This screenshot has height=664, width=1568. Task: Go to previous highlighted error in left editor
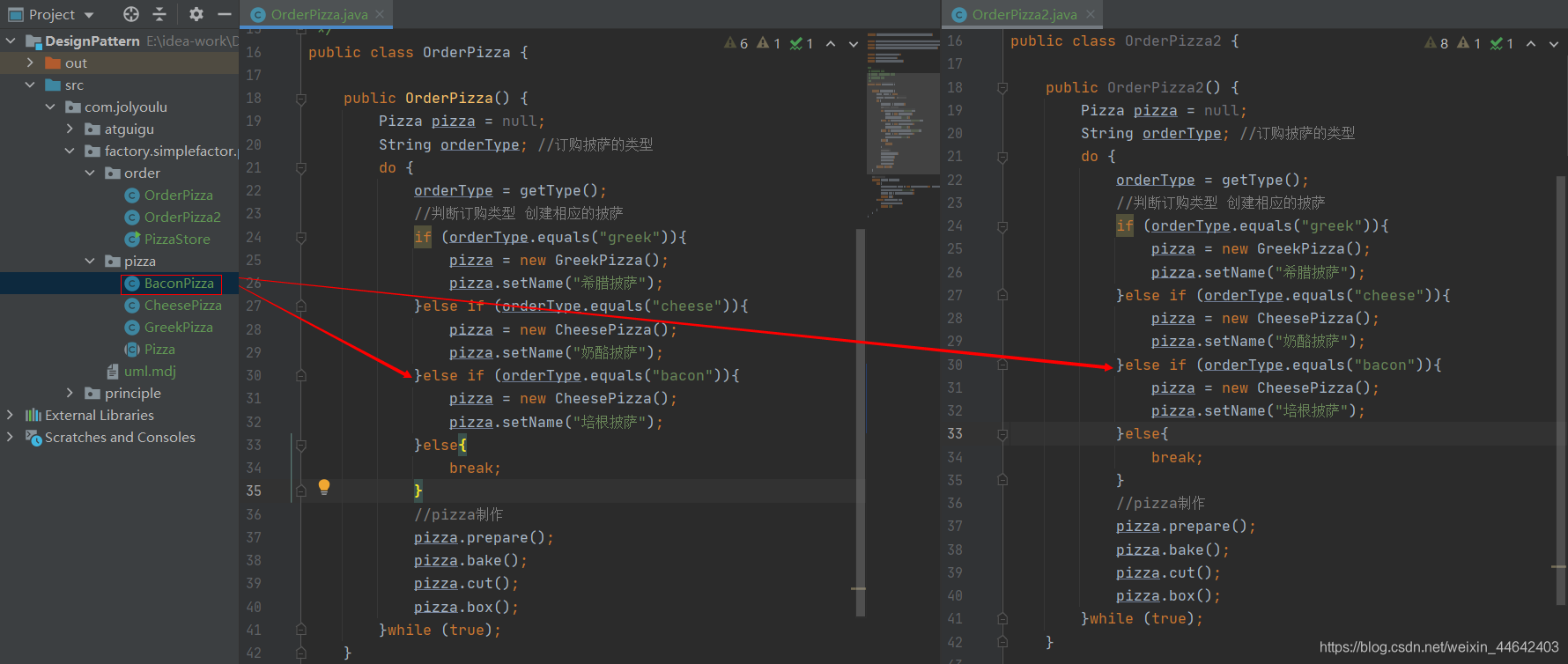pyautogui.click(x=831, y=43)
